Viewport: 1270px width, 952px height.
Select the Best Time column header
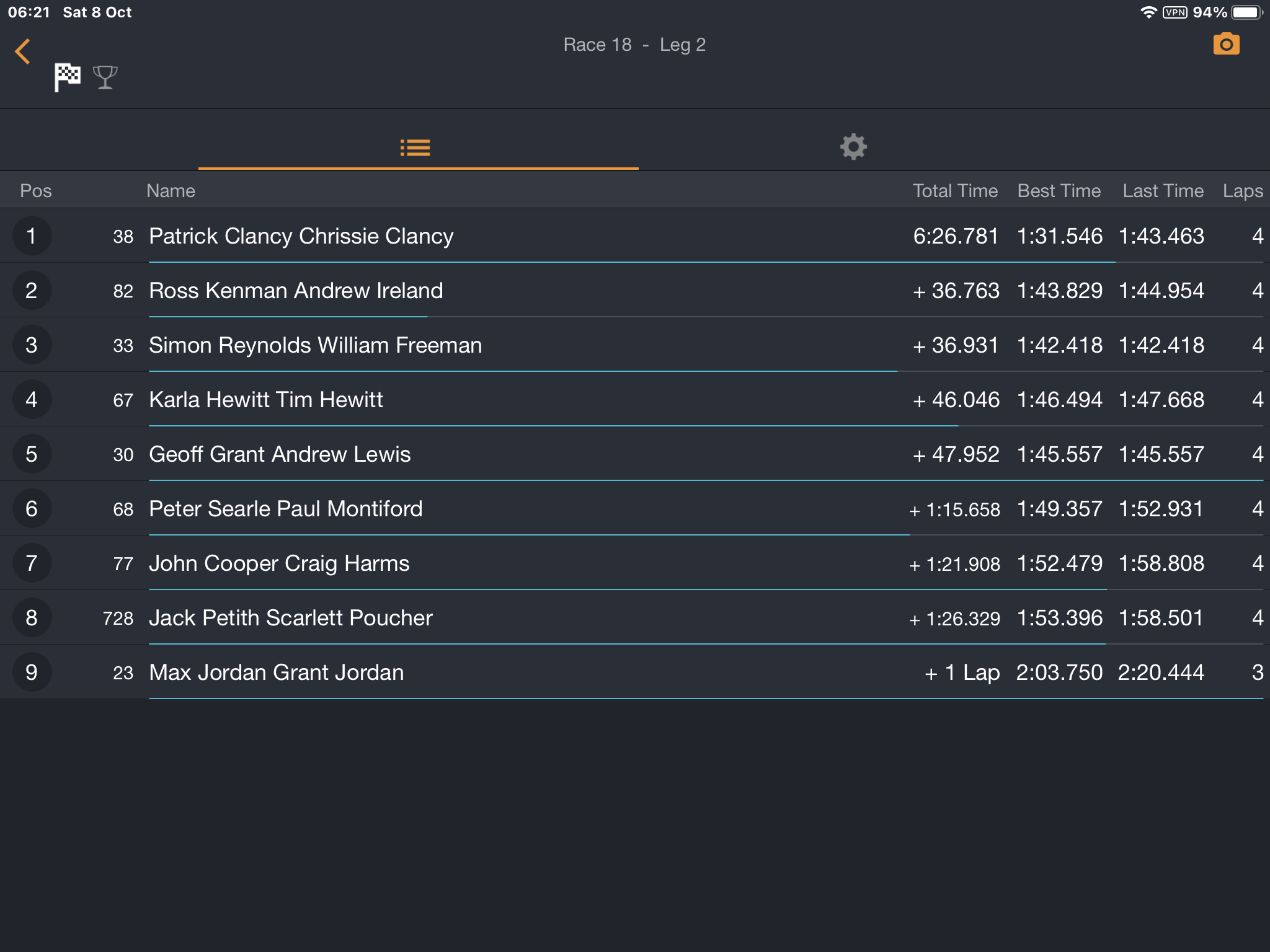(1059, 190)
